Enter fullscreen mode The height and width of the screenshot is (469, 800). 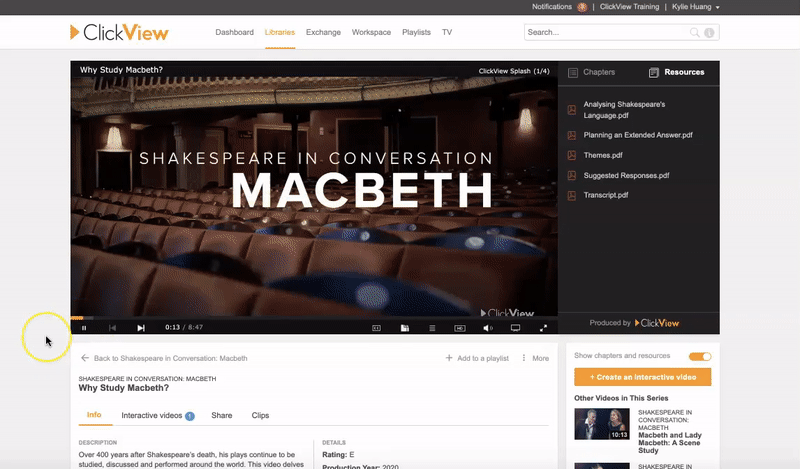tap(543, 328)
